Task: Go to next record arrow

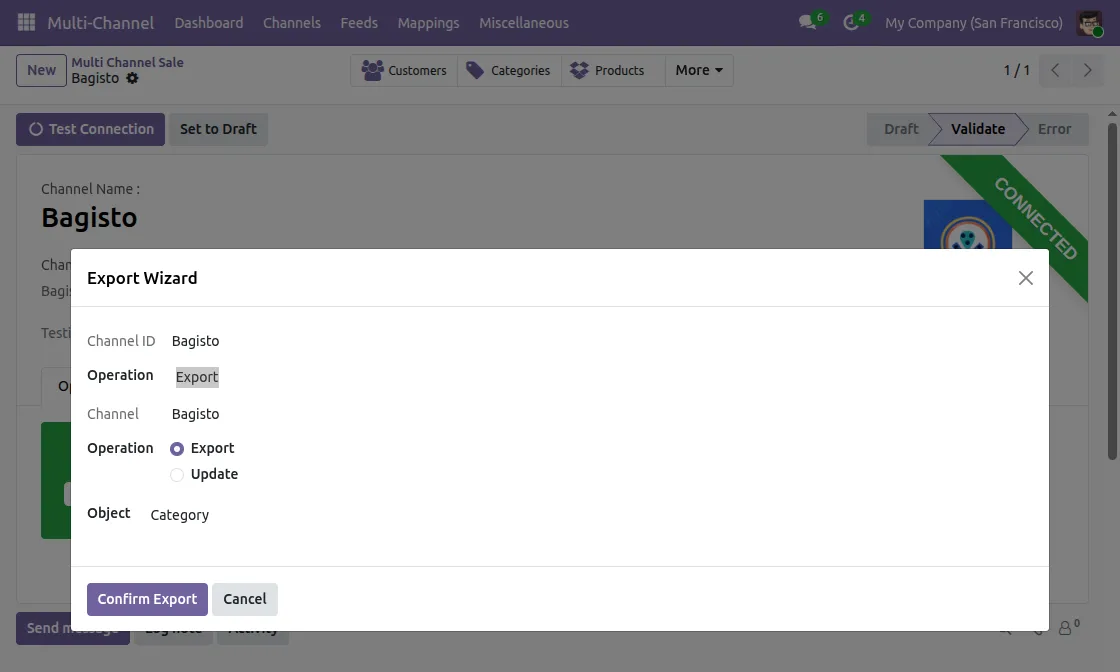Action: [1087, 70]
